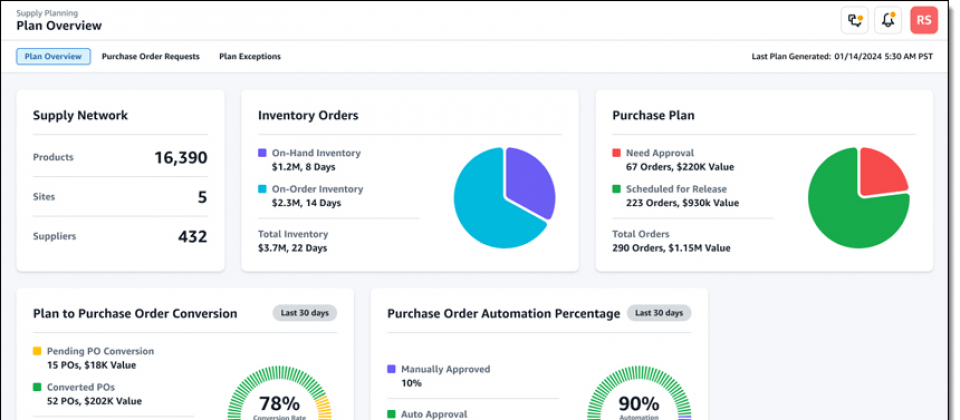Image resolution: width=960 pixels, height=420 pixels.
Task: Open the notifications bell icon
Action: 888,20
